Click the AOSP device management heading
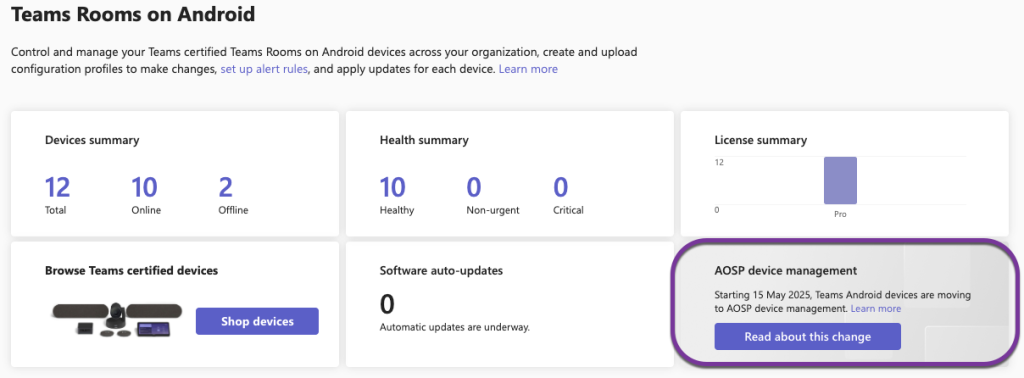The width and height of the screenshot is (1024, 378). 786,270
